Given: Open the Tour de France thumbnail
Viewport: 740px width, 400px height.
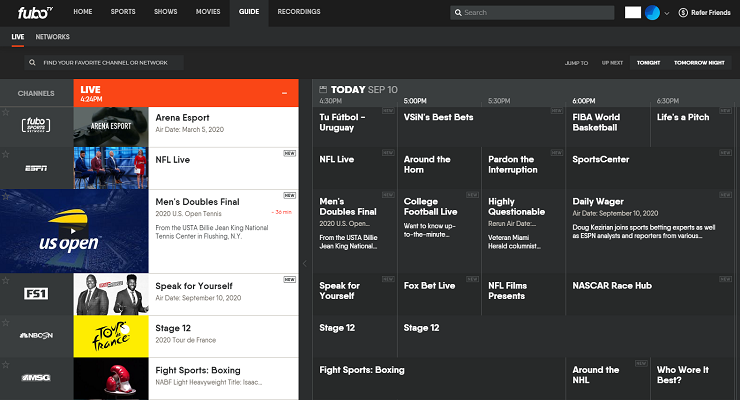Looking at the screenshot, I should [x=111, y=336].
